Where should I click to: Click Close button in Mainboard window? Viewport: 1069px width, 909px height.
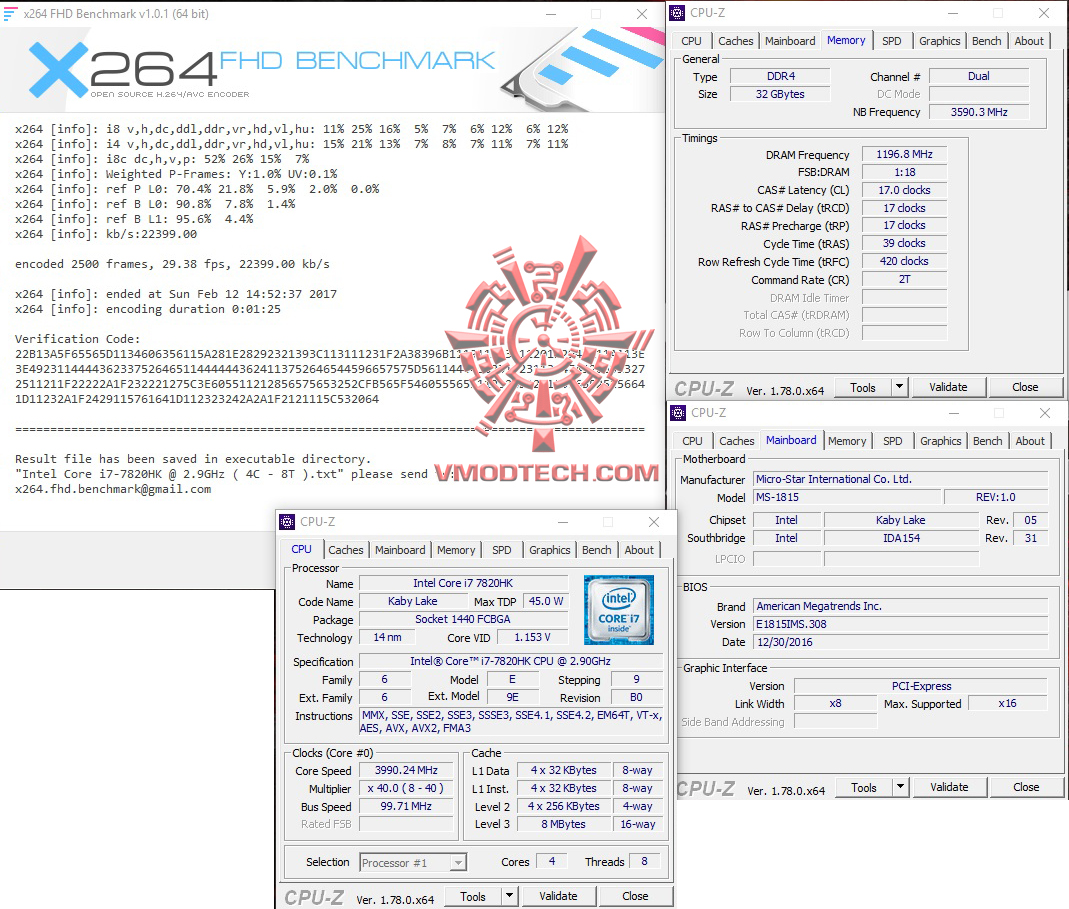(1026, 787)
